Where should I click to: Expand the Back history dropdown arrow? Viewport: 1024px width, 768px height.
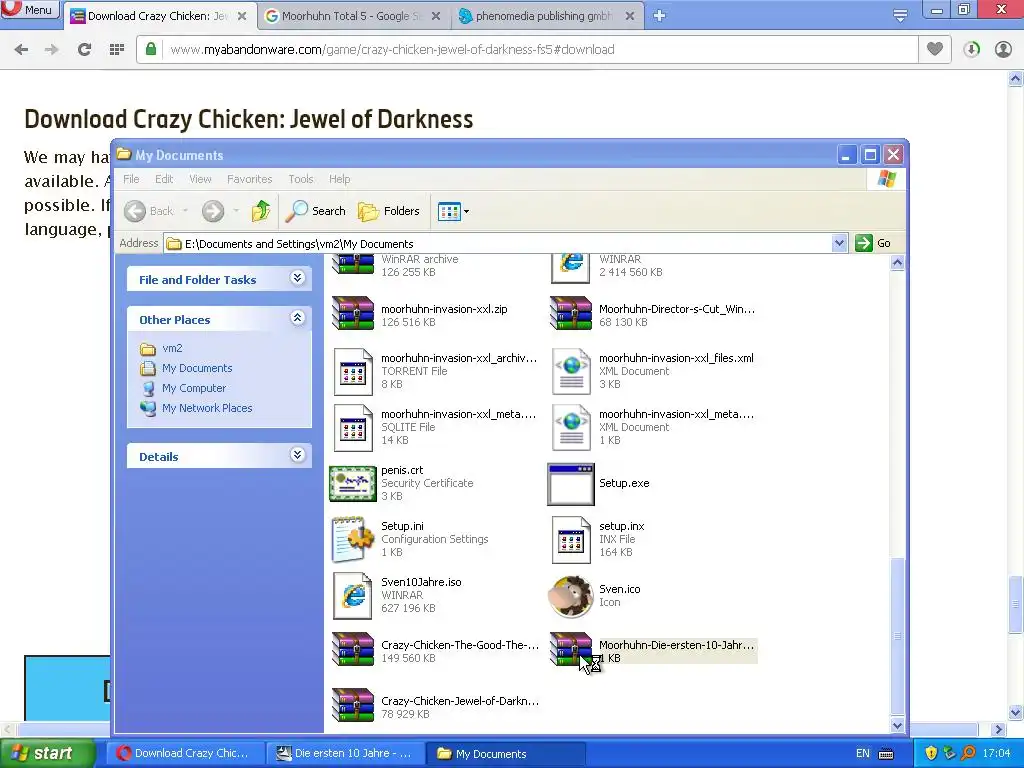click(185, 211)
